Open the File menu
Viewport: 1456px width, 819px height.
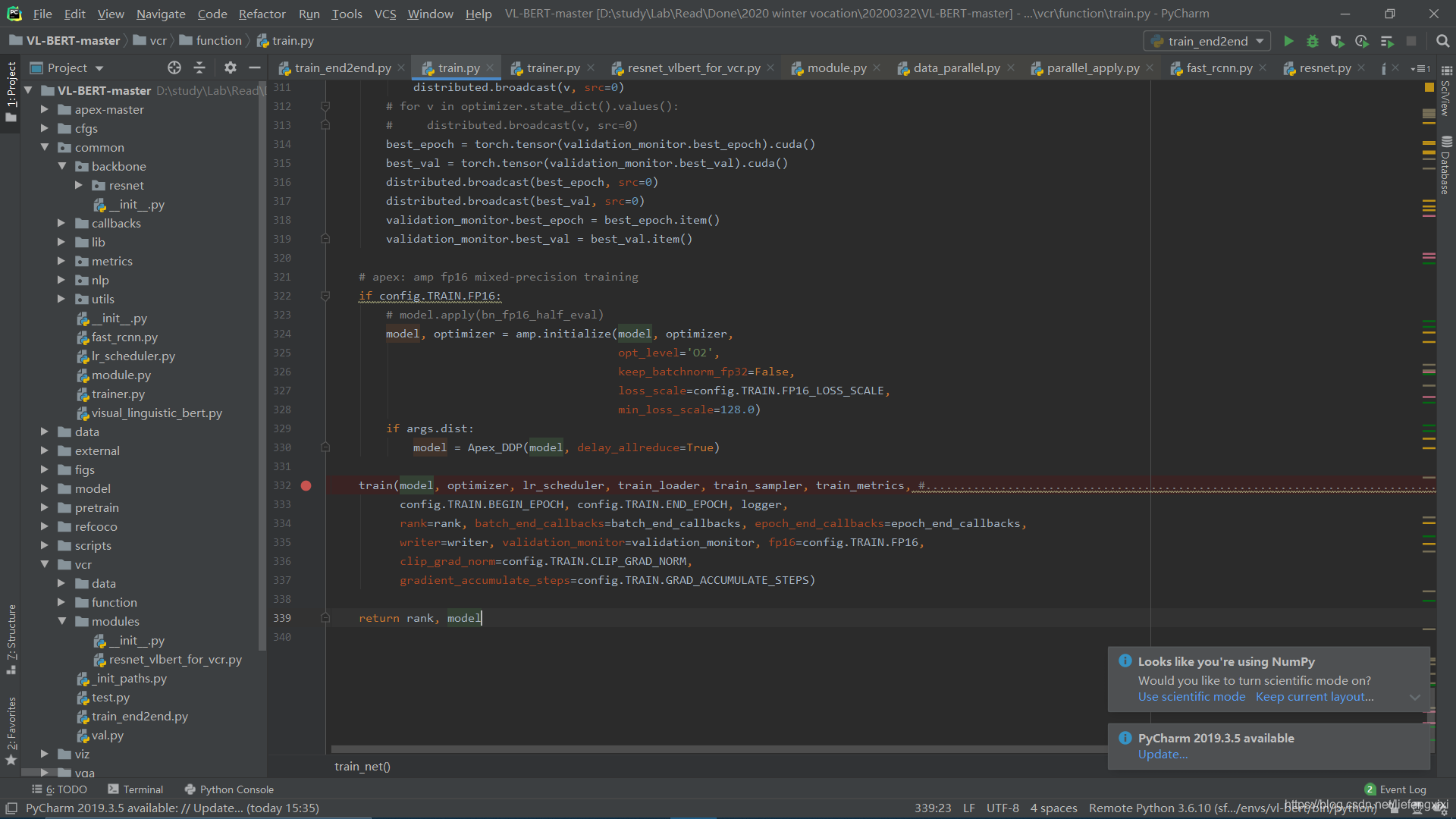pos(42,14)
